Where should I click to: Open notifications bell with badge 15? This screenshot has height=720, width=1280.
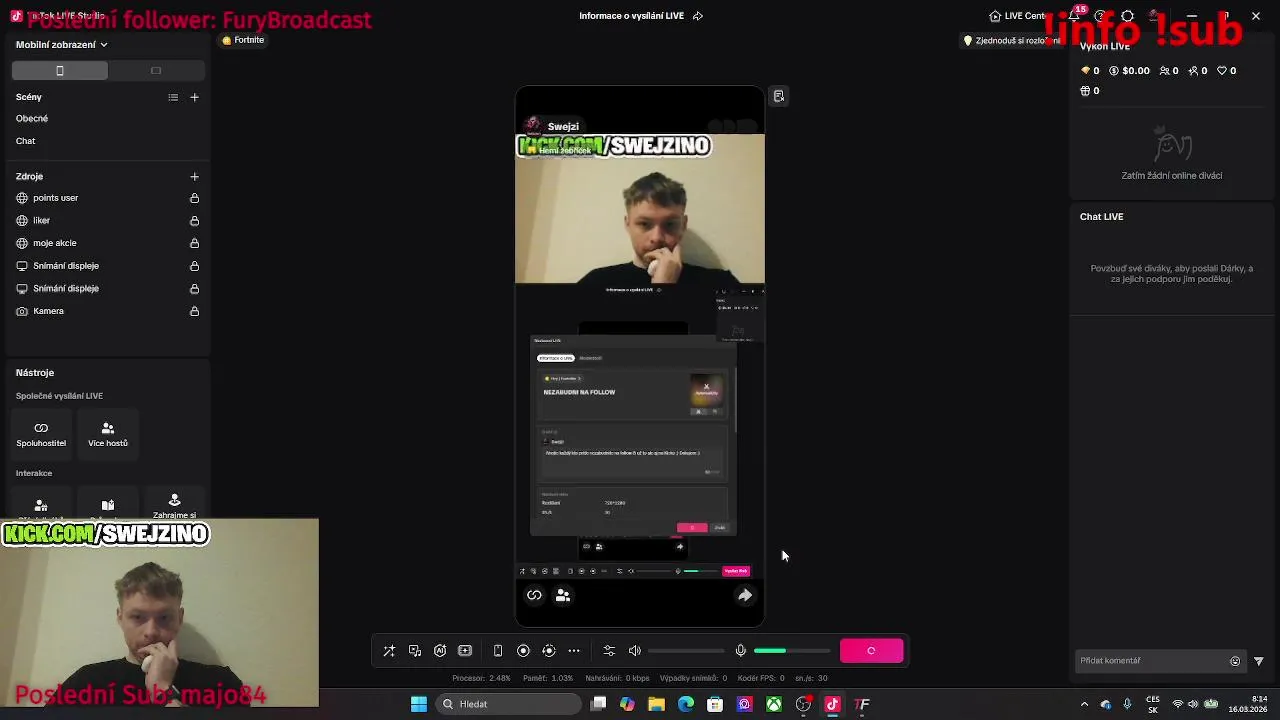(x=1074, y=16)
